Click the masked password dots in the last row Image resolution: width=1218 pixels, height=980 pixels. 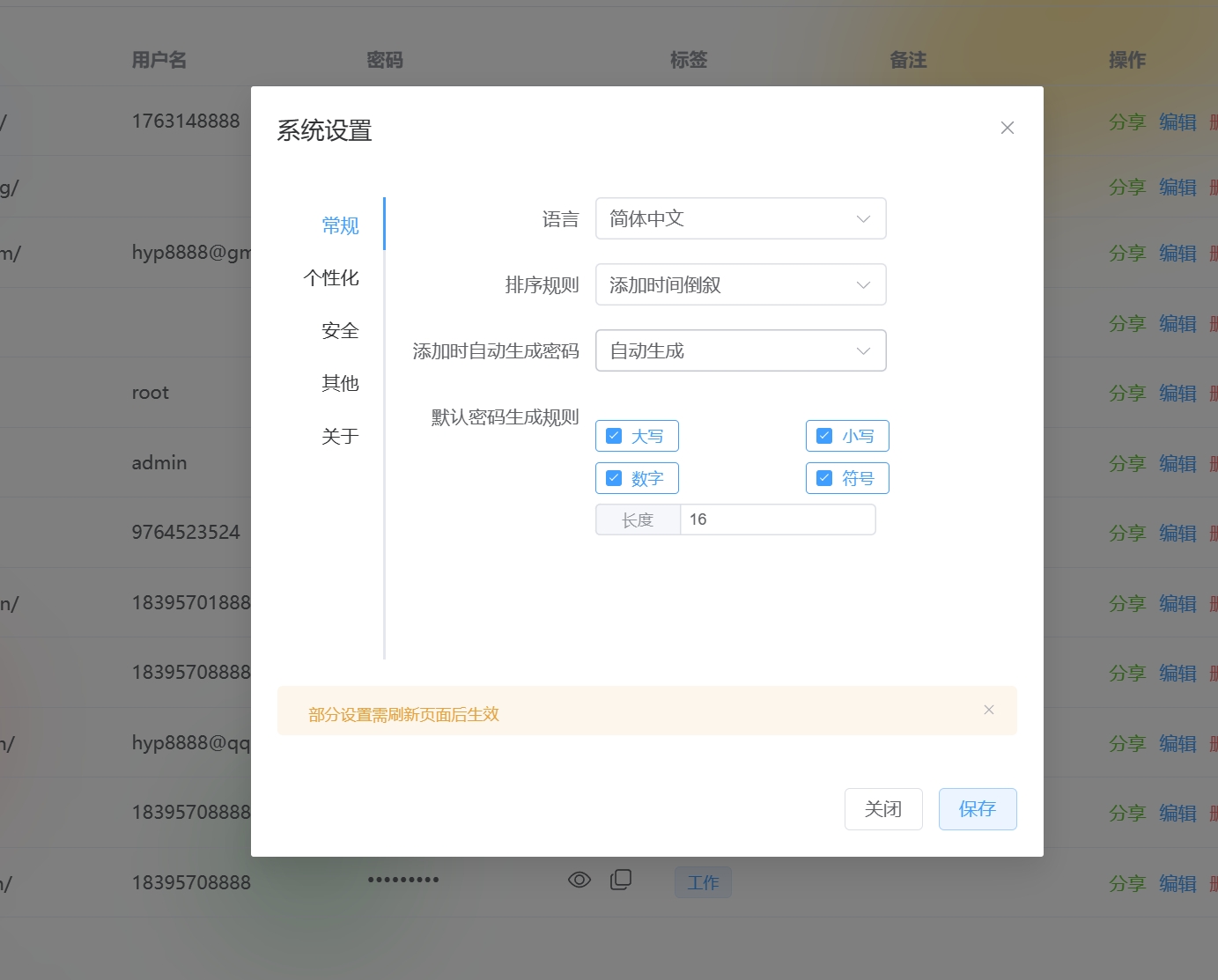tap(403, 880)
